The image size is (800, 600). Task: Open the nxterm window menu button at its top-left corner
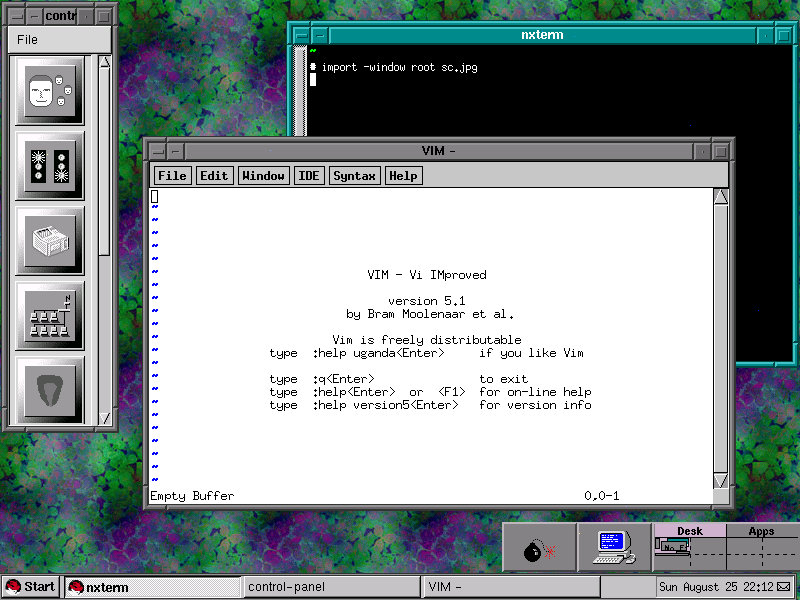tap(302, 36)
